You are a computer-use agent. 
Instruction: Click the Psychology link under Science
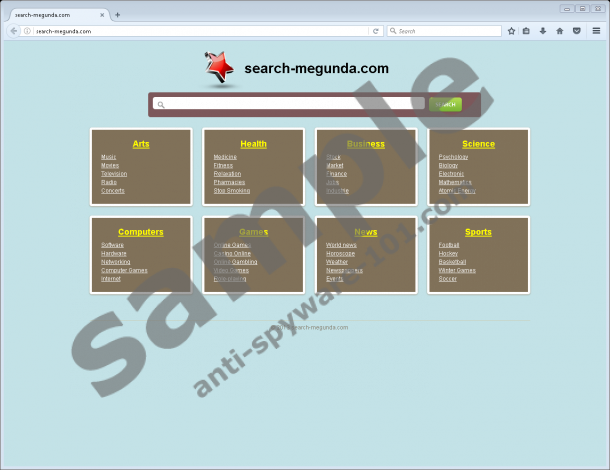[453, 157]
